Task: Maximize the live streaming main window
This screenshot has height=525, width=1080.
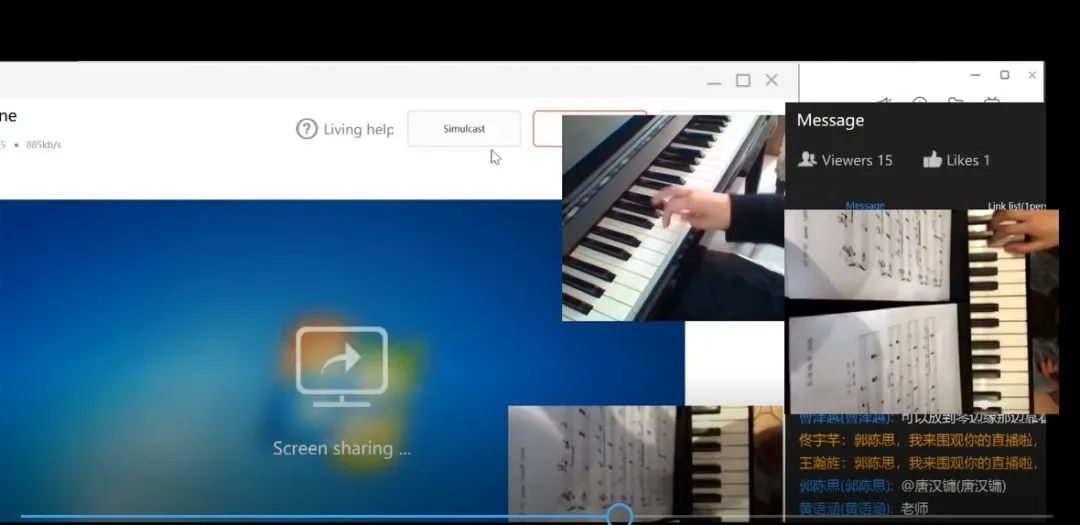Action: [743, 80]
